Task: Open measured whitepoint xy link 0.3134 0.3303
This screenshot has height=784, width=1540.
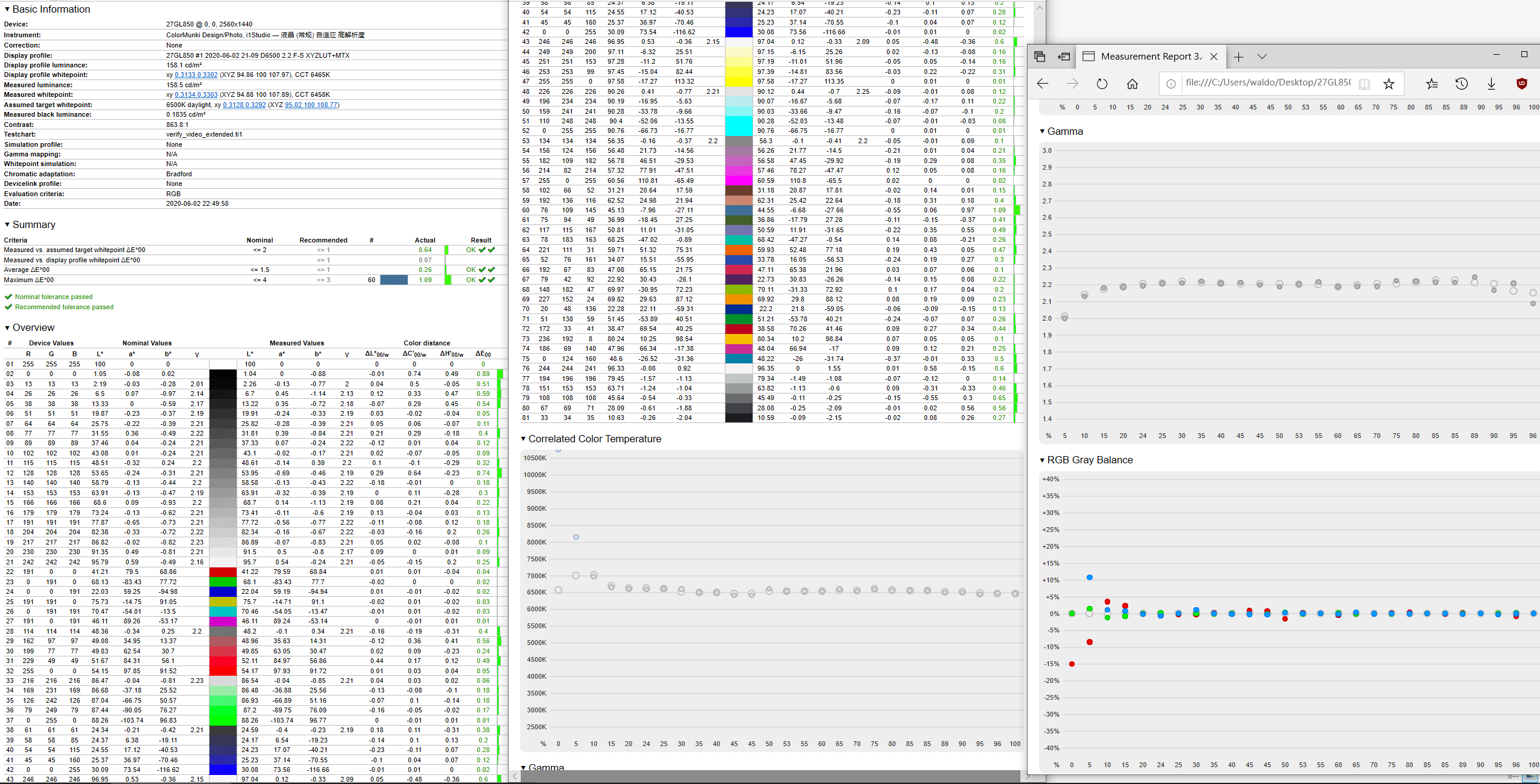Action: click(x=196, y=94)
